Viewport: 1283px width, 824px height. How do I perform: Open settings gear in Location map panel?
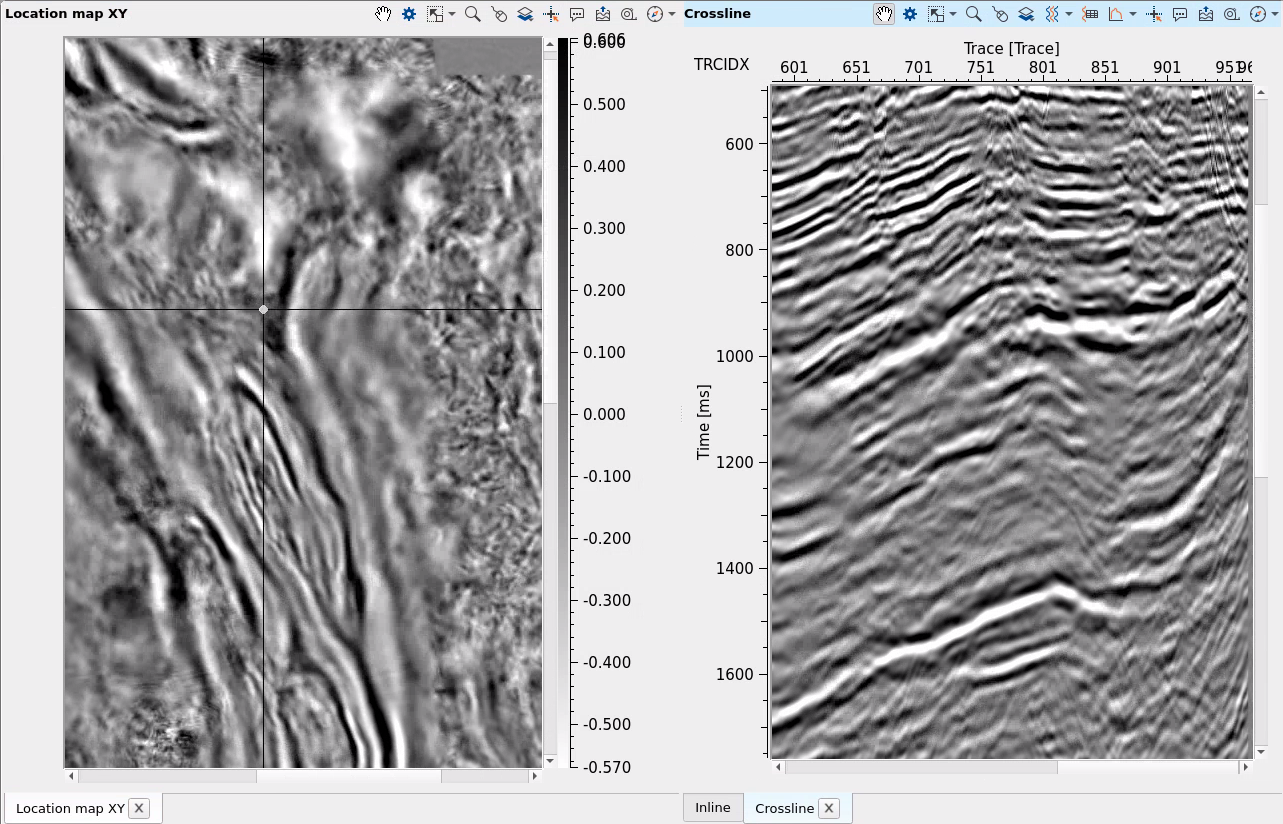tap(409, 14)
